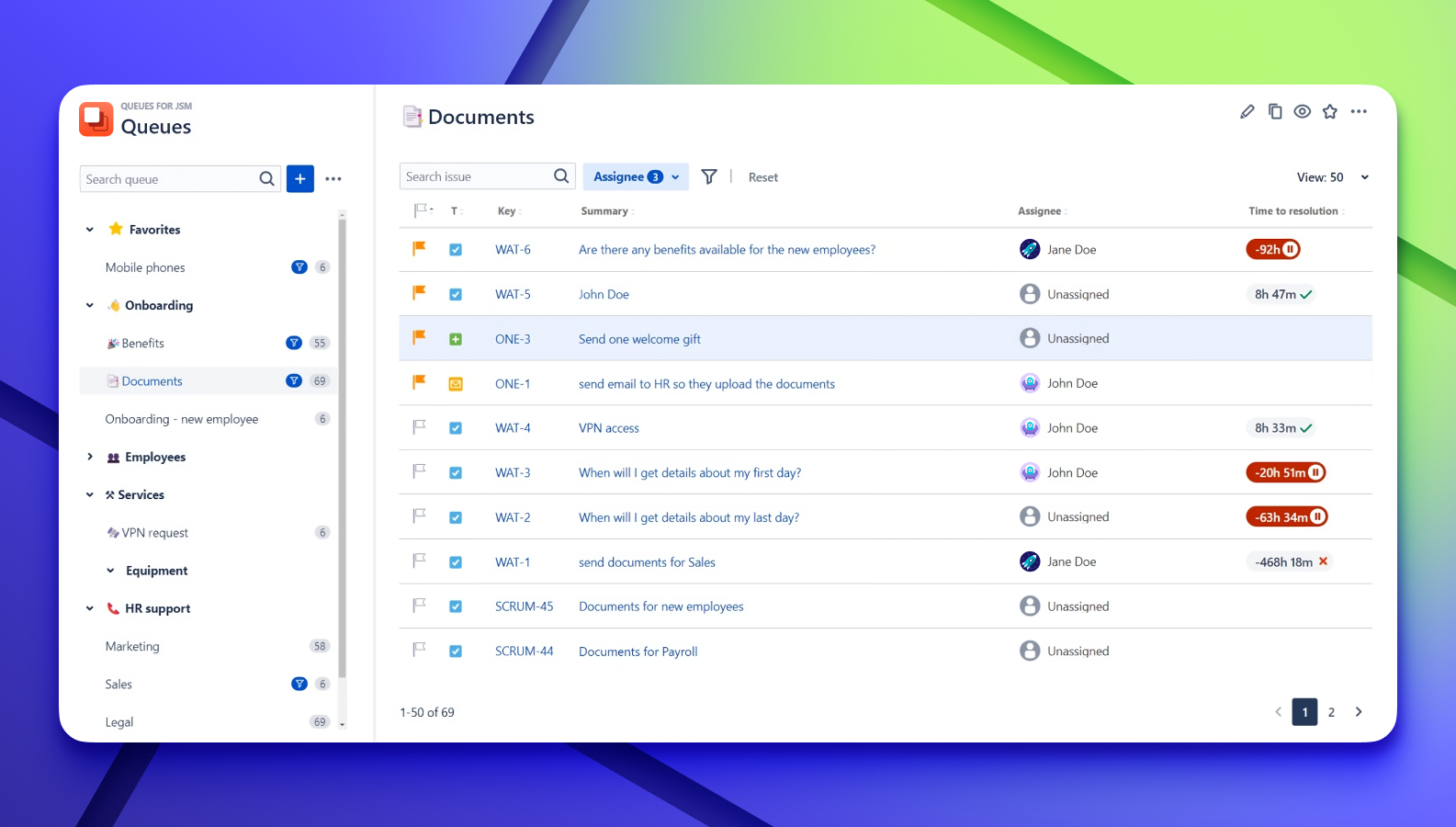
Task: Click the Reset filters link
Action: 762,177
